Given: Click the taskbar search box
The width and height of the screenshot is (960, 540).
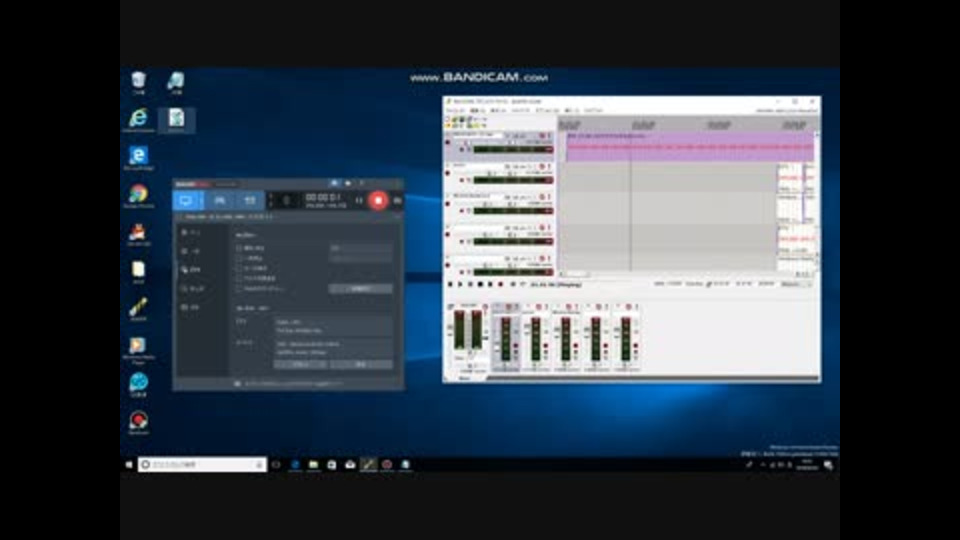Looking at the screenshot, I should point(202,465).
